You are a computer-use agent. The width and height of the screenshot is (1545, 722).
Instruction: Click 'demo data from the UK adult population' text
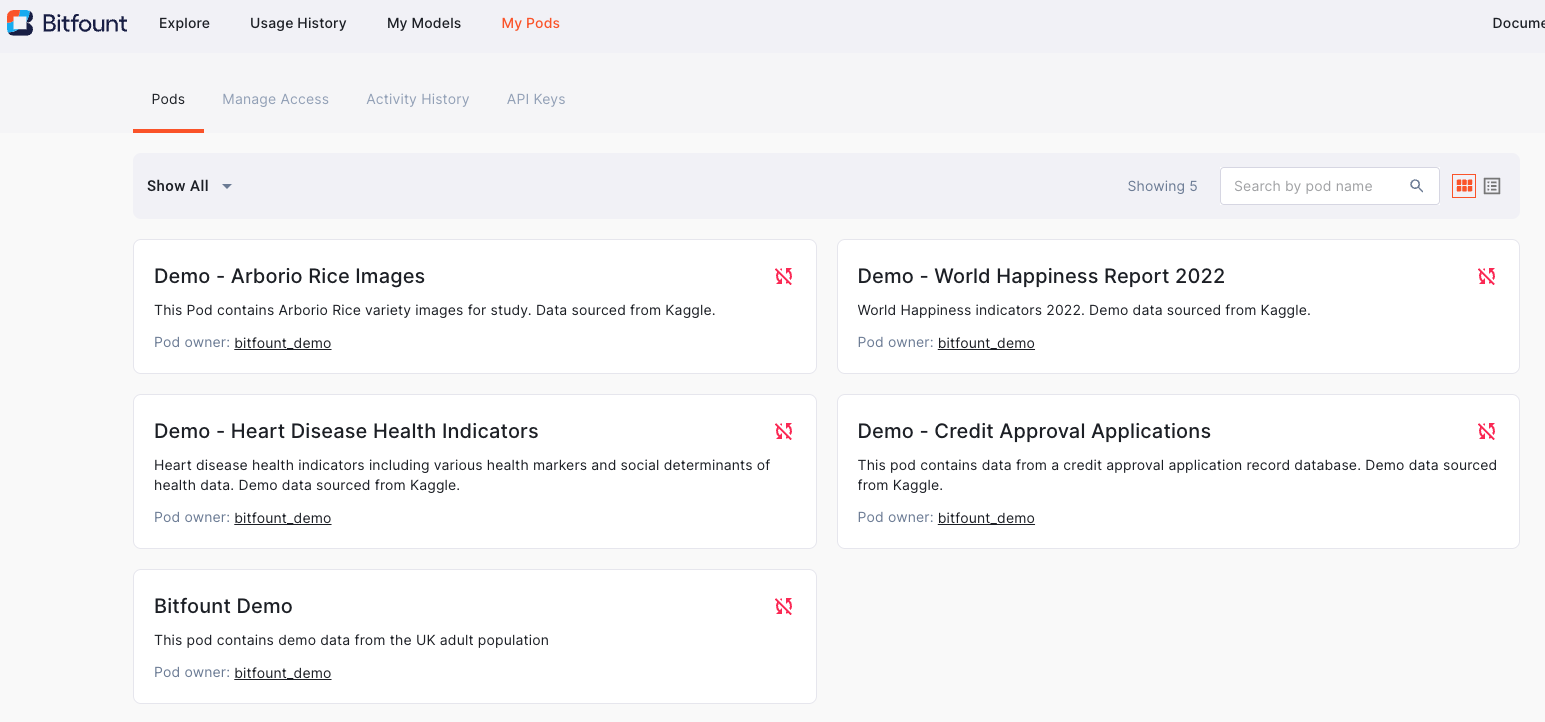coord(351,640)
